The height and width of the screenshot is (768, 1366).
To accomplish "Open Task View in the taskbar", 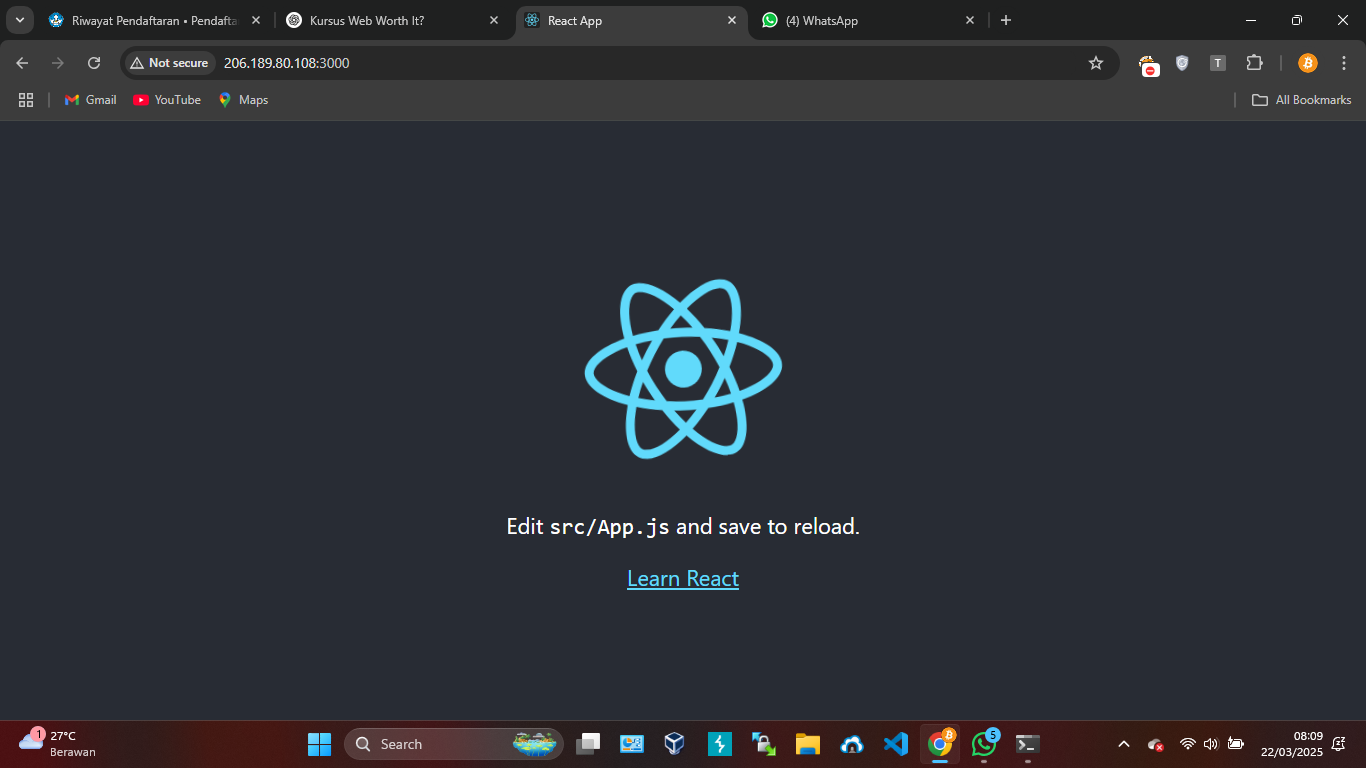I will pyautogui.click(x=588, y=744).
